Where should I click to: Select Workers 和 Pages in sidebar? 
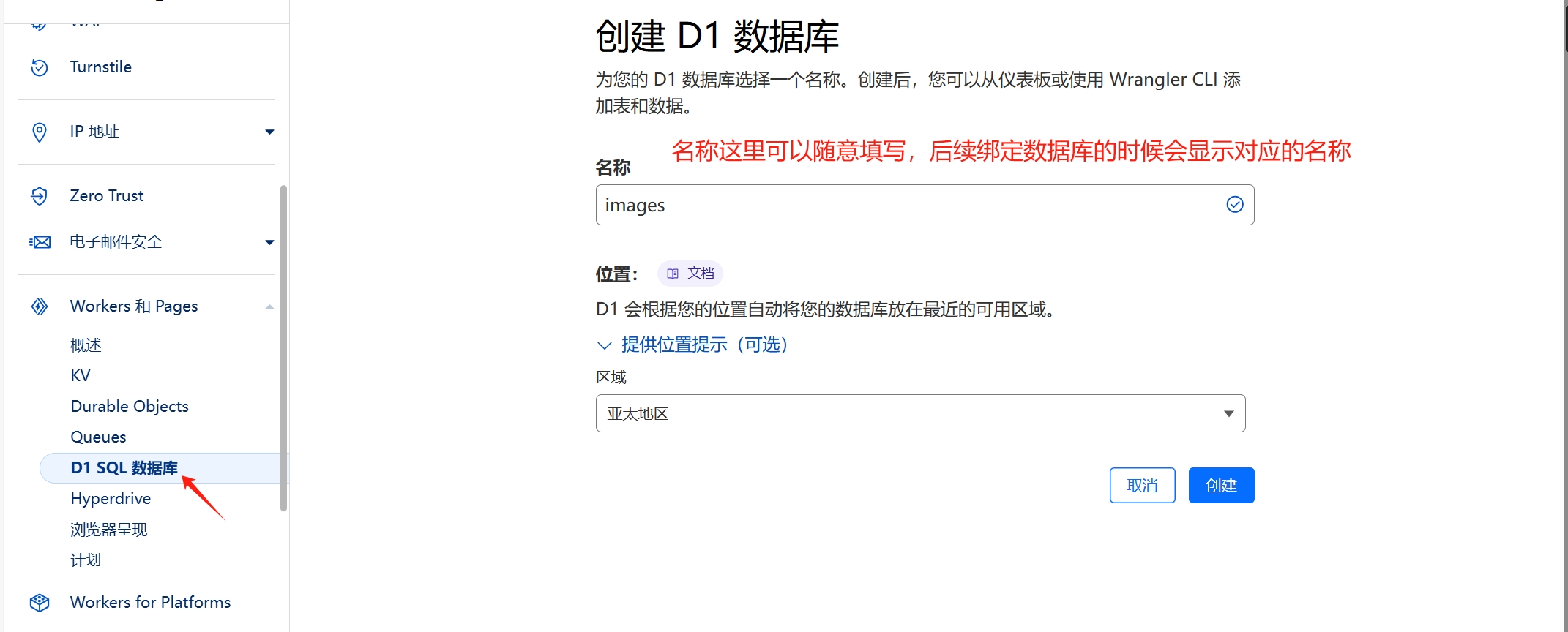pyautogui.click(x=134, y=306)
